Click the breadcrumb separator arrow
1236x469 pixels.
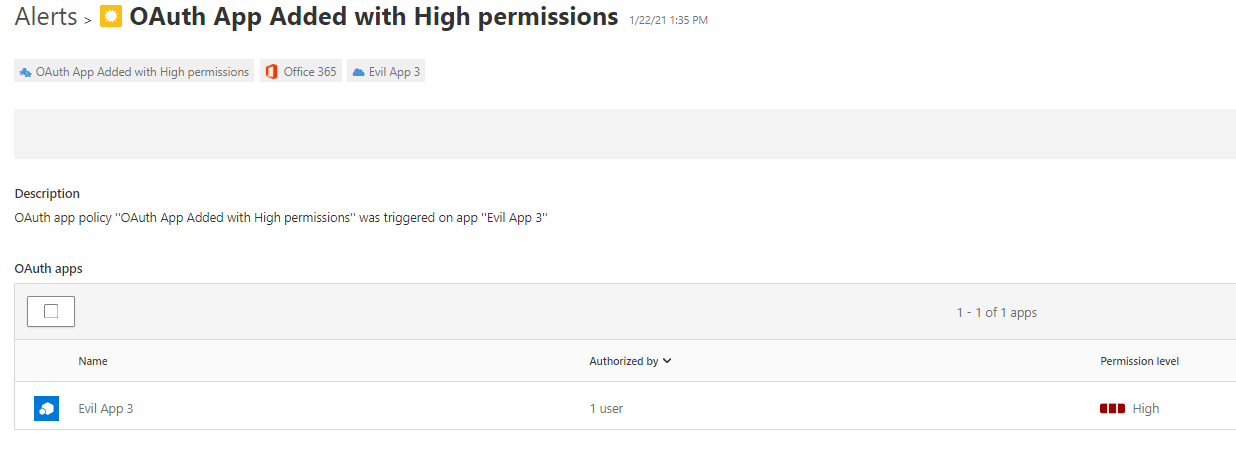[88, 20]
